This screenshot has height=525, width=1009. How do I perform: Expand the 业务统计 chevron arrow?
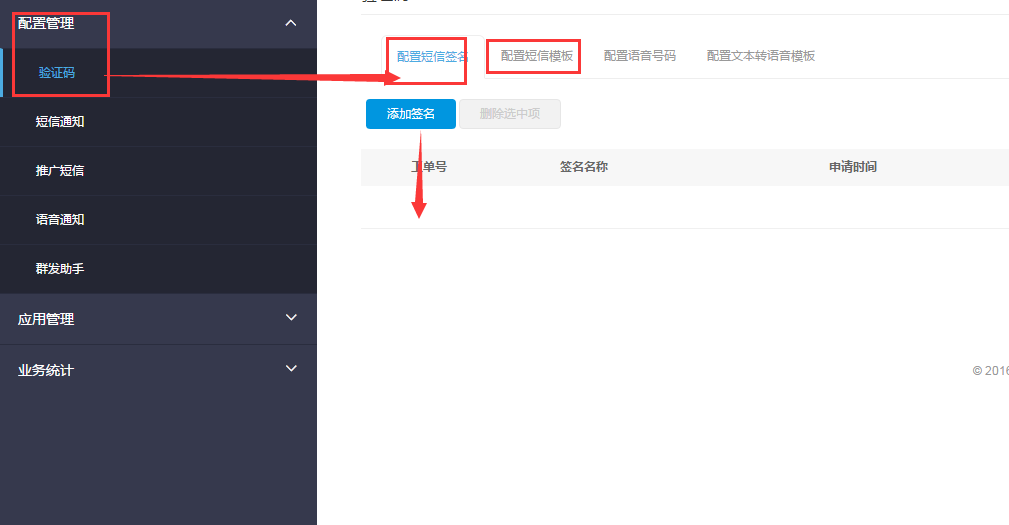[x=291, y=369]
